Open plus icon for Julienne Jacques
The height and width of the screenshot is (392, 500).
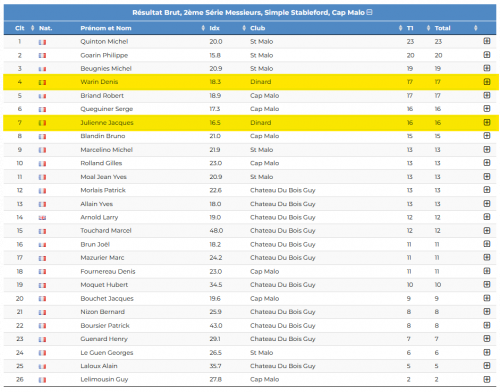click(x=487, y=122)
